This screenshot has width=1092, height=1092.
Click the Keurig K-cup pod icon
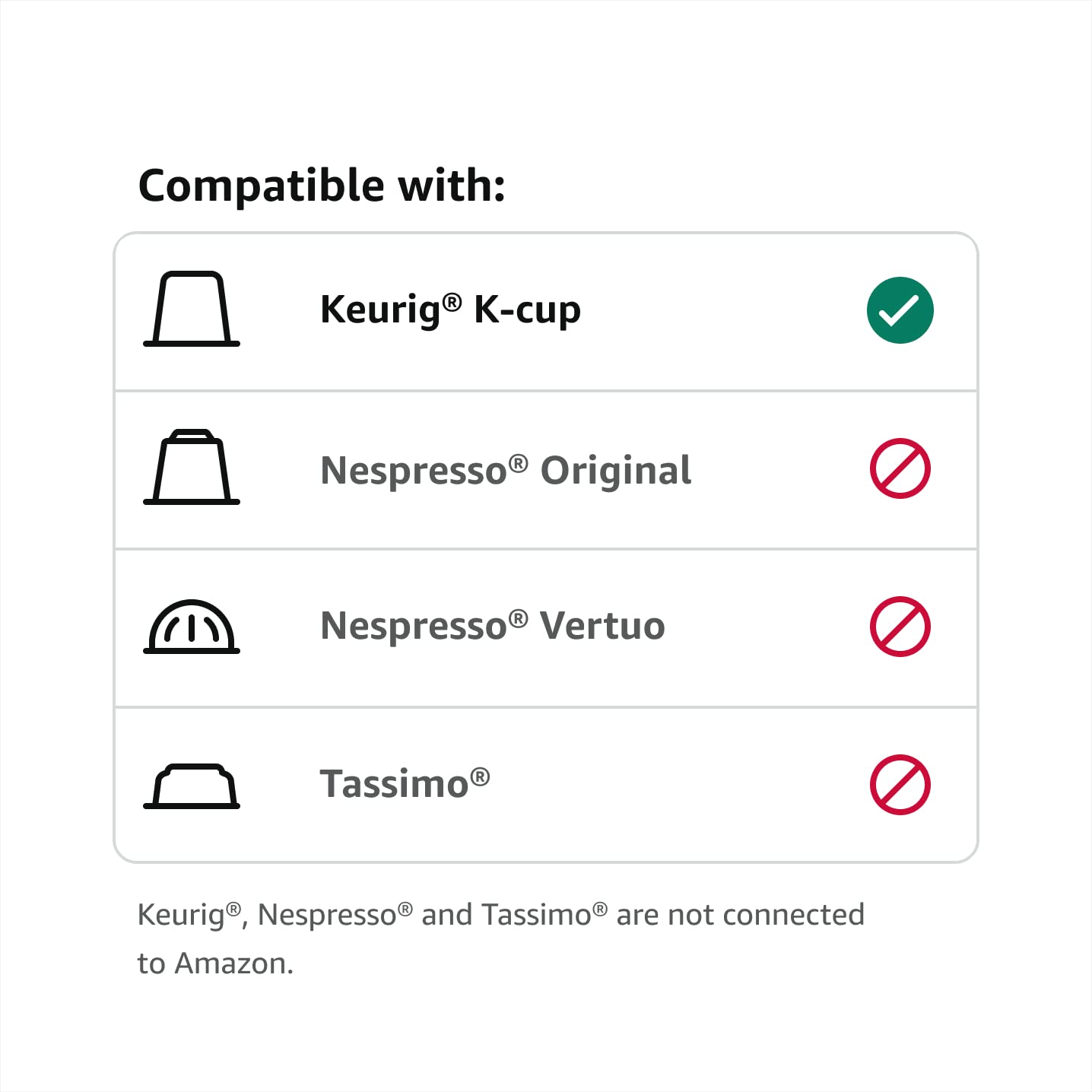[192, 309]
